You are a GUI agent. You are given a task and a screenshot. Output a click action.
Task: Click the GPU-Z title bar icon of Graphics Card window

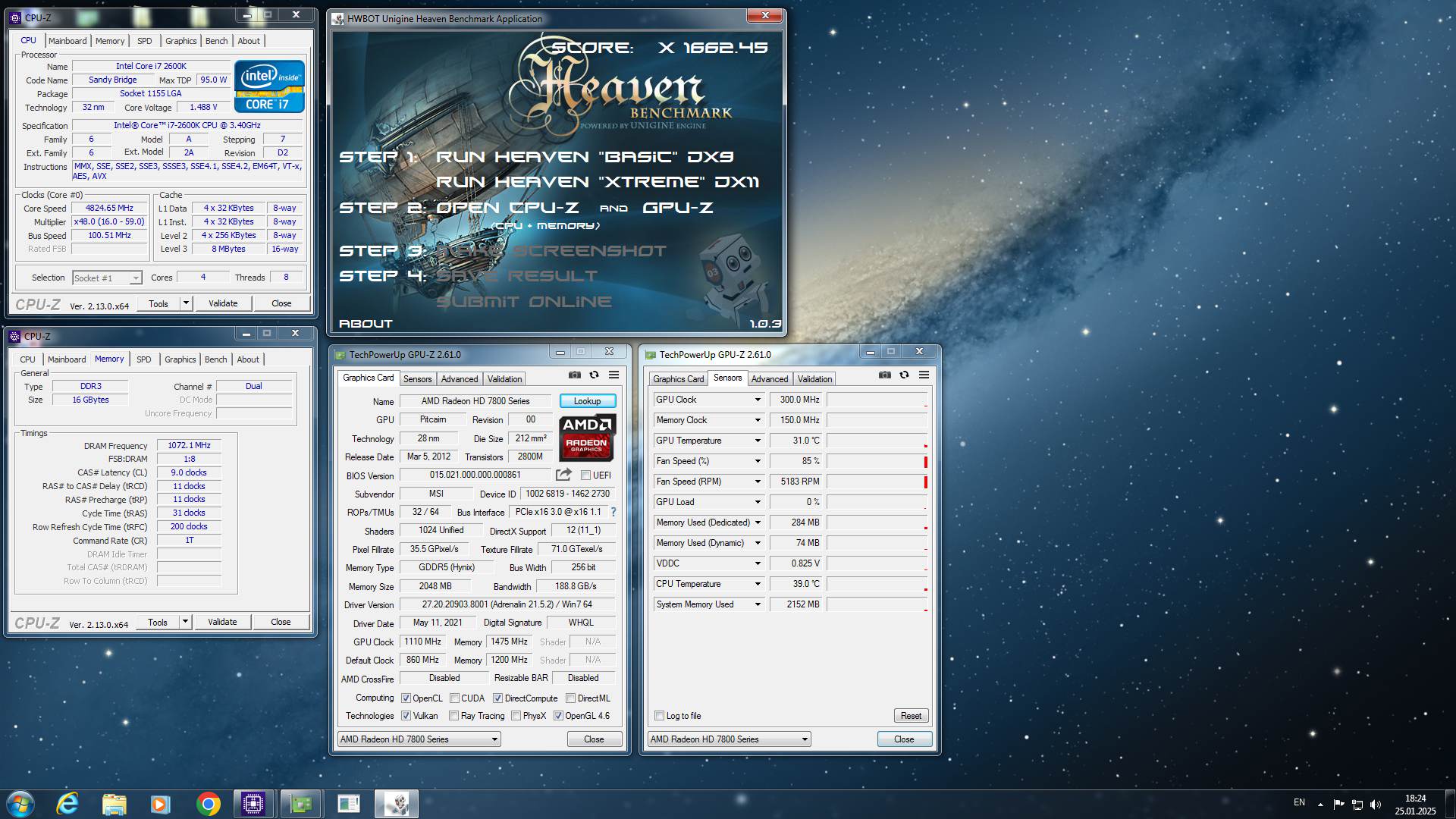(x=340, y=354)
